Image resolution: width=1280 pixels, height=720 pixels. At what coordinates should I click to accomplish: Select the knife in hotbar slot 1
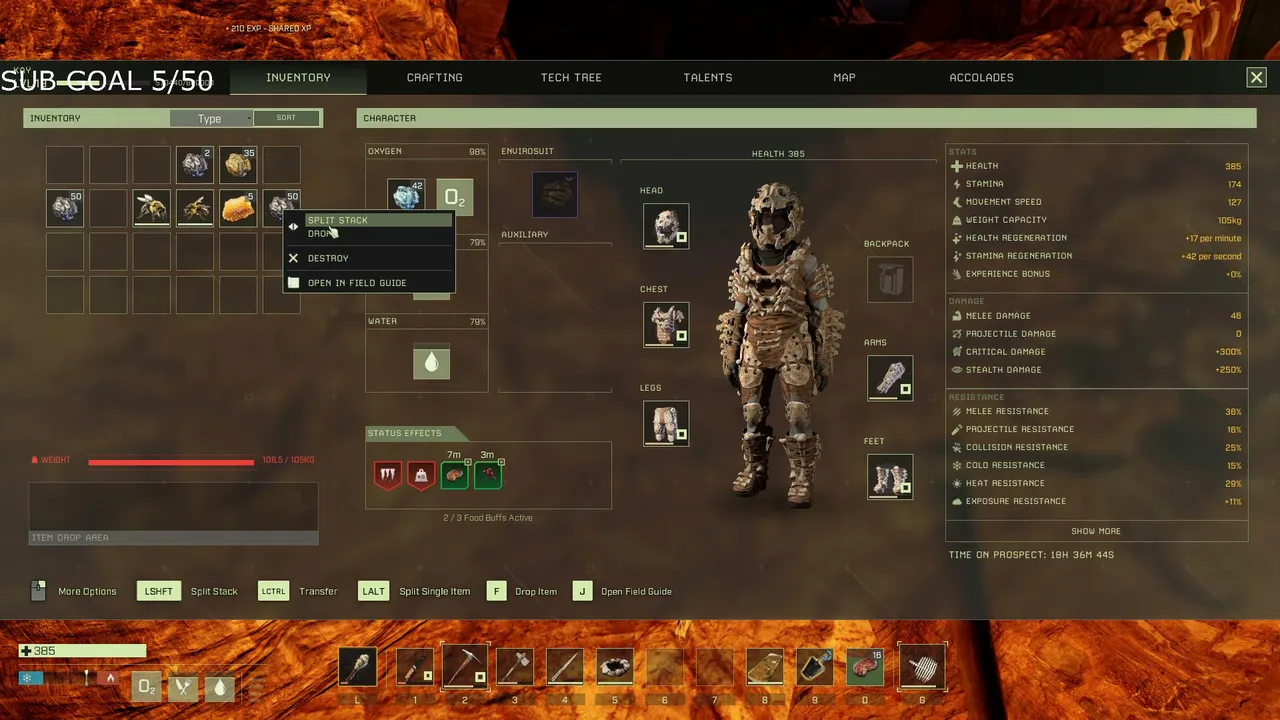coord(415,666)
